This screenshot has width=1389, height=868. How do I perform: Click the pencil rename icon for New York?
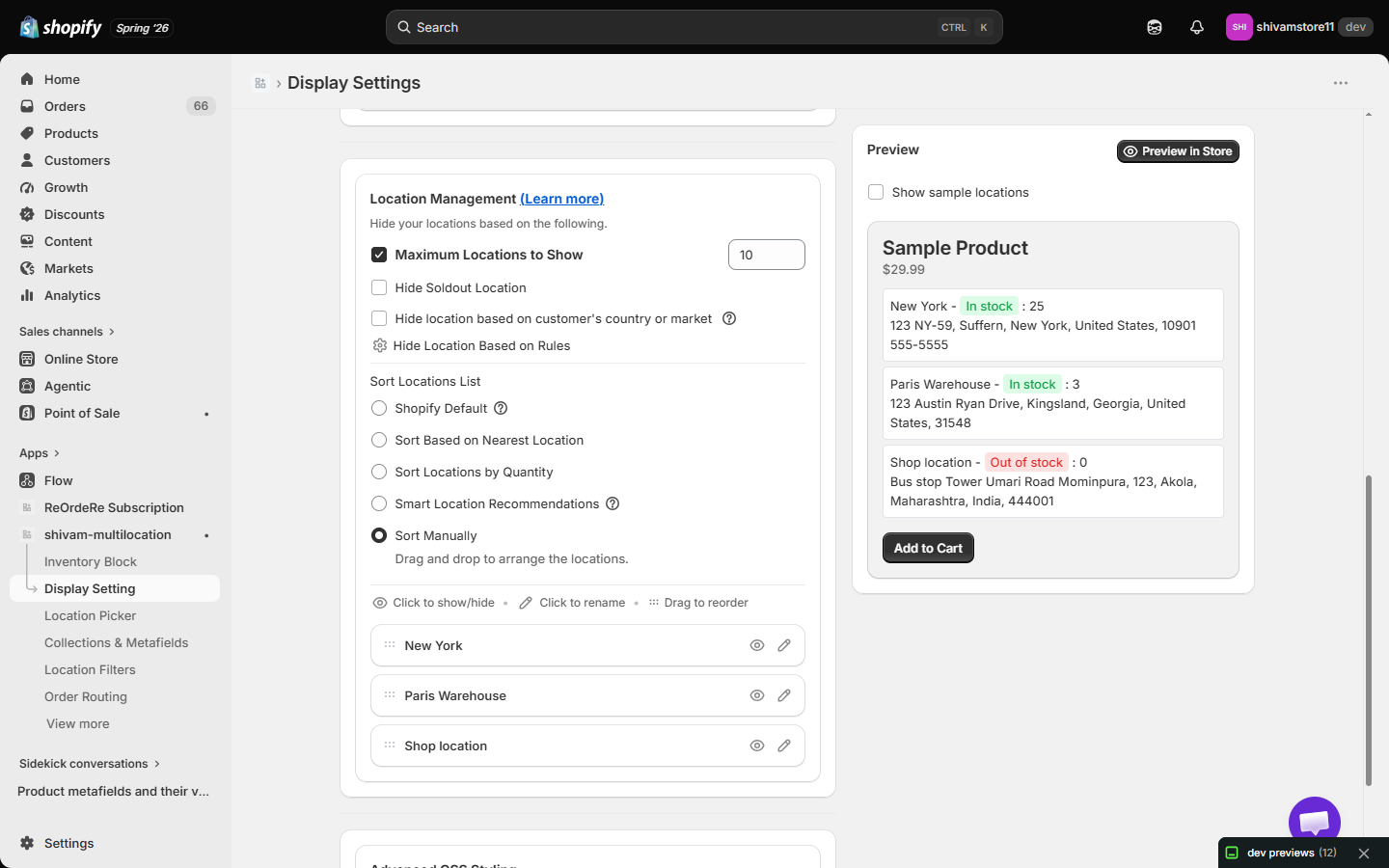(x=784, y=645)
